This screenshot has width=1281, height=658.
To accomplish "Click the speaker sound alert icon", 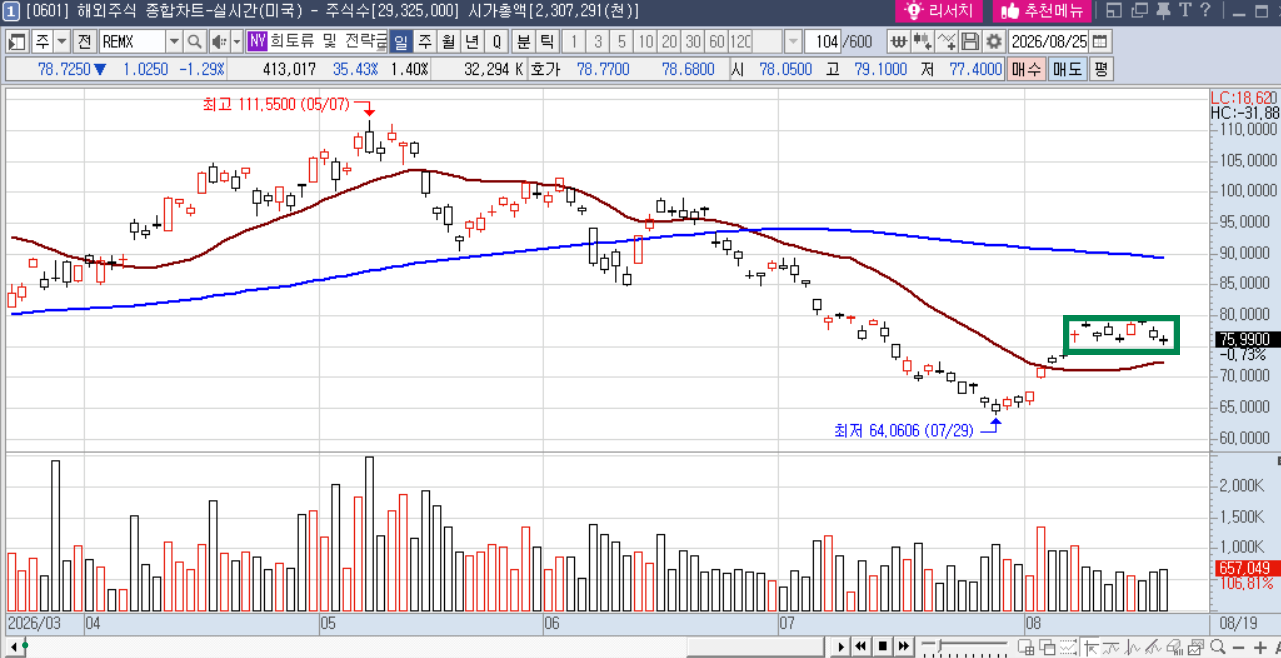I will [x=218, y=42].
